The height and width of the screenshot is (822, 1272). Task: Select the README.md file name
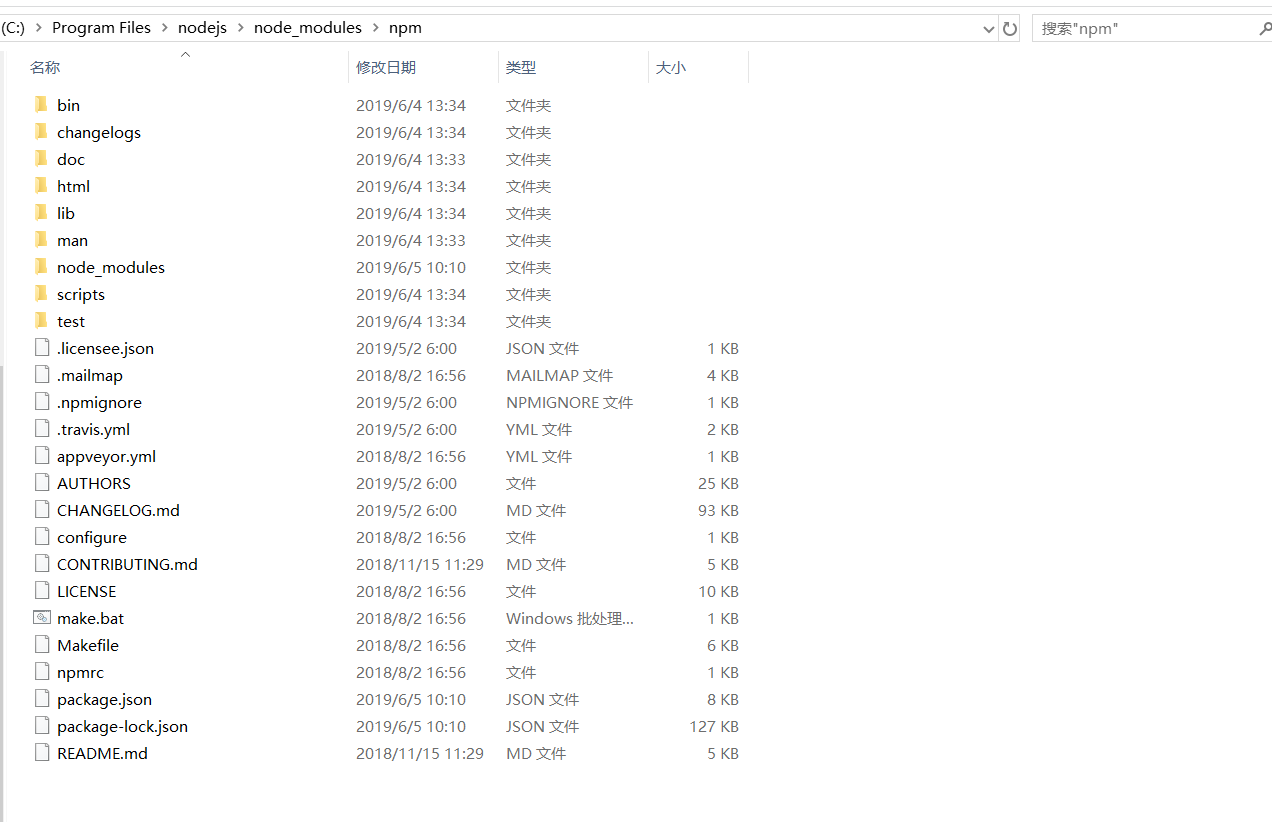pos(102,753)
